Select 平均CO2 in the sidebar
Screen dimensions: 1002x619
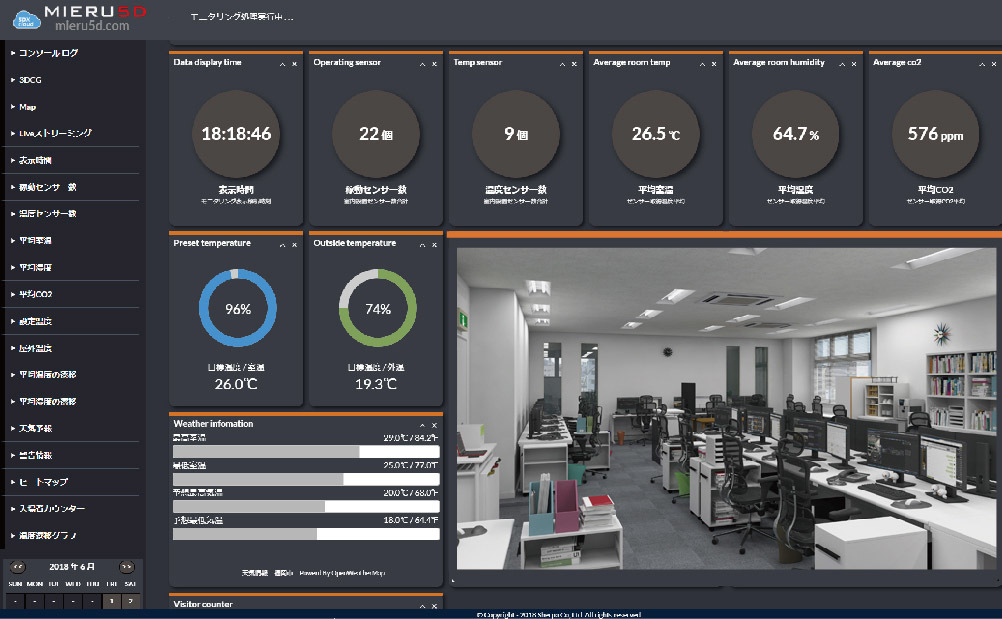coord(35,295)
